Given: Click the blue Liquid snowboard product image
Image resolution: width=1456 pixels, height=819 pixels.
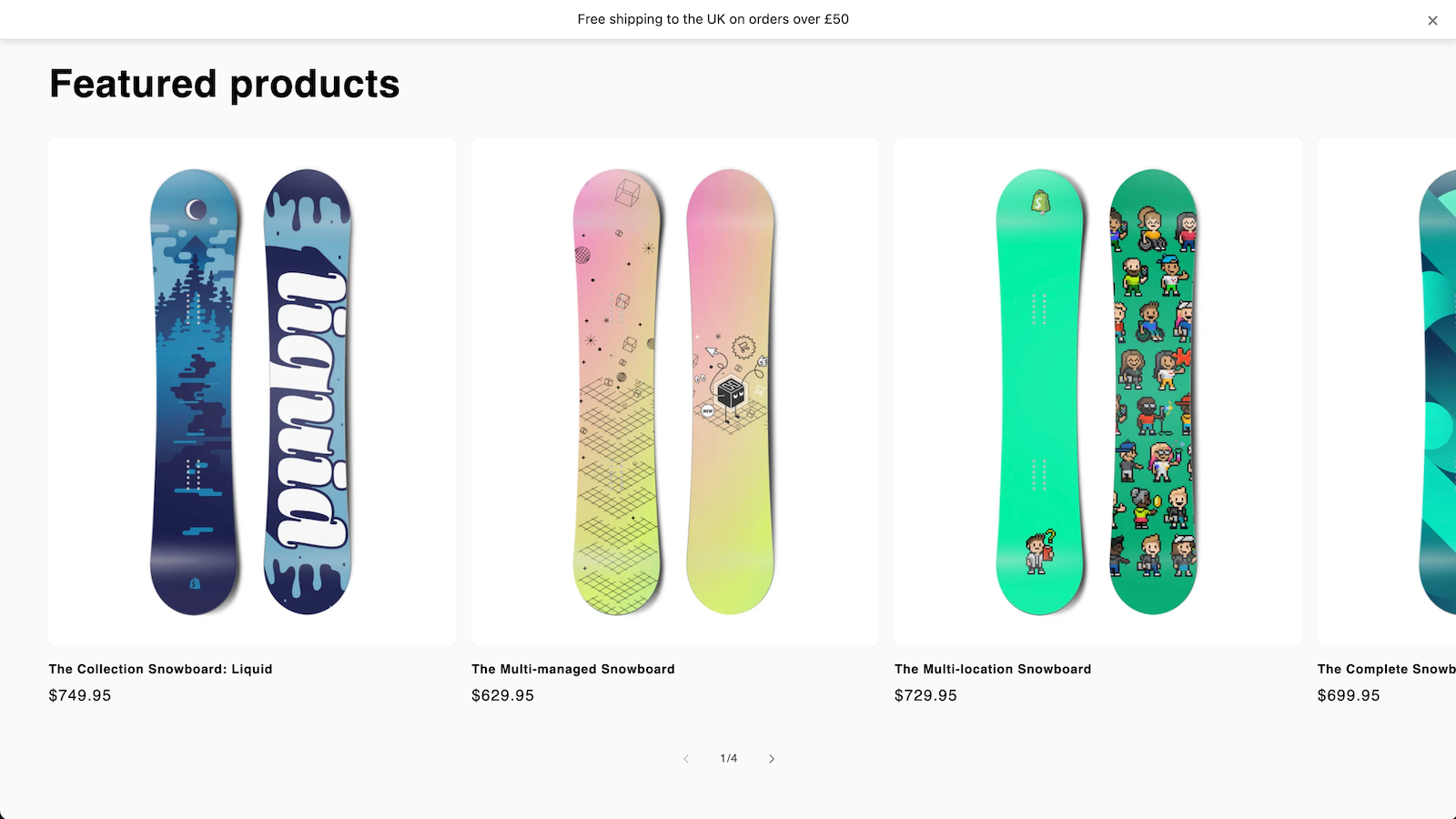Looking at the screenshot, I should point(252,391).
